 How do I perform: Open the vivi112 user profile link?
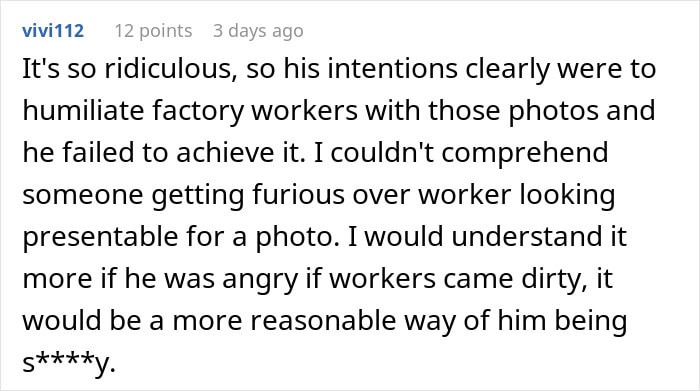53,31
